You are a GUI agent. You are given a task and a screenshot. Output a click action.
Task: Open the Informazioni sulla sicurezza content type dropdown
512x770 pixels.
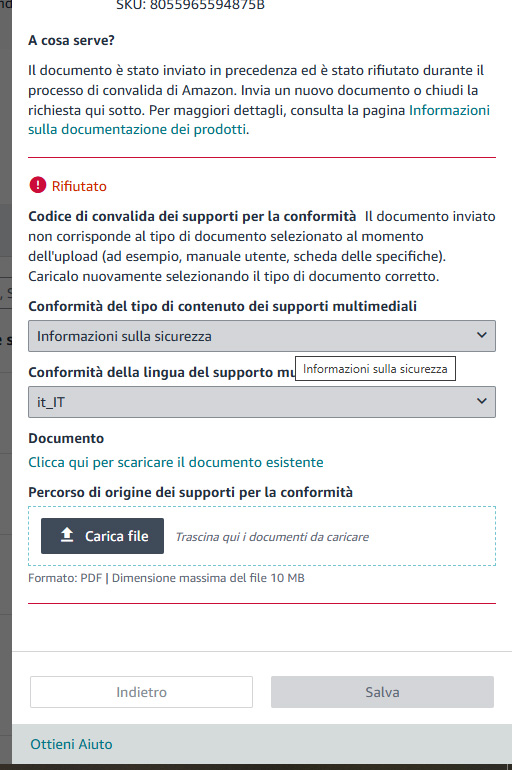(x=262, y=336)
